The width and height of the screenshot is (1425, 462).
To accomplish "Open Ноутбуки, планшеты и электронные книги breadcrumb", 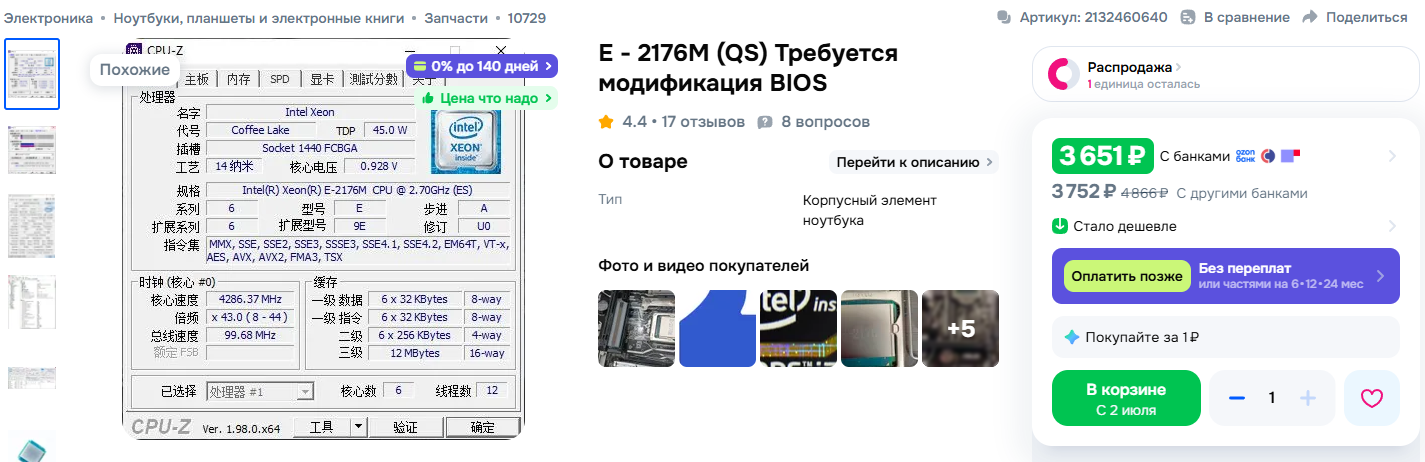I will tap(259, 18).
